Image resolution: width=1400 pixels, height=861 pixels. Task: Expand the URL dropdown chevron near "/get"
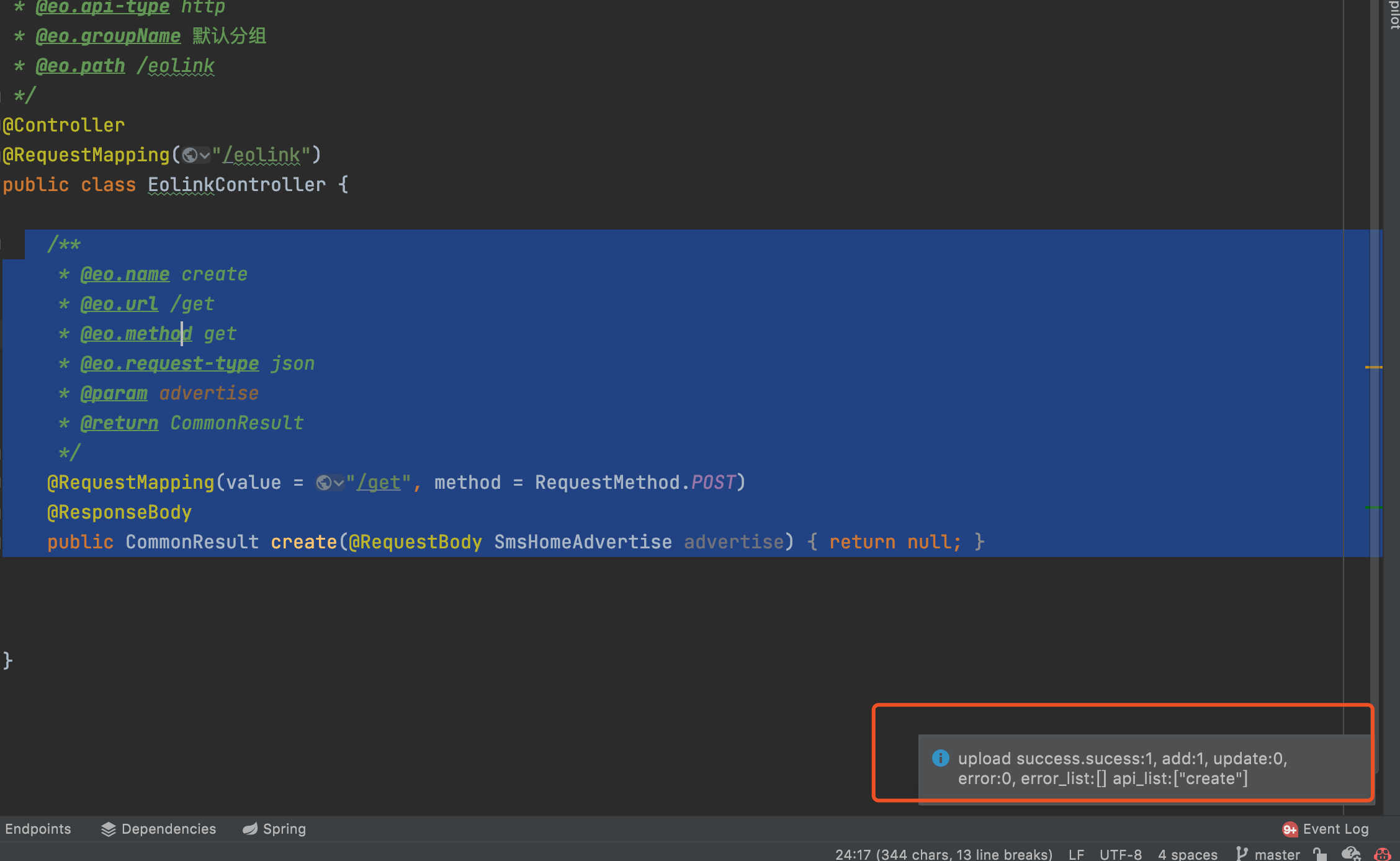point(339,483)
